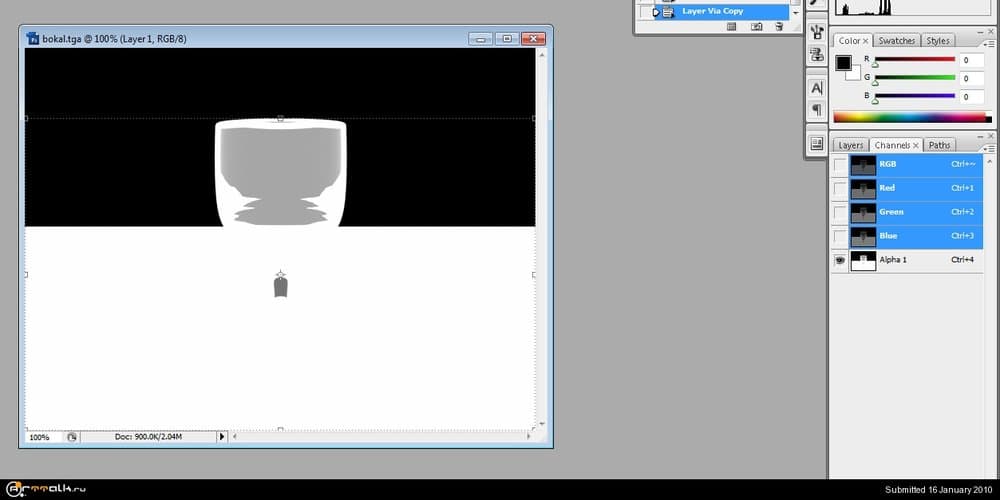This screenshot has height=500, width=1000.
Task: Click the trash icon in the Actions panel
Action: point(779,27)
